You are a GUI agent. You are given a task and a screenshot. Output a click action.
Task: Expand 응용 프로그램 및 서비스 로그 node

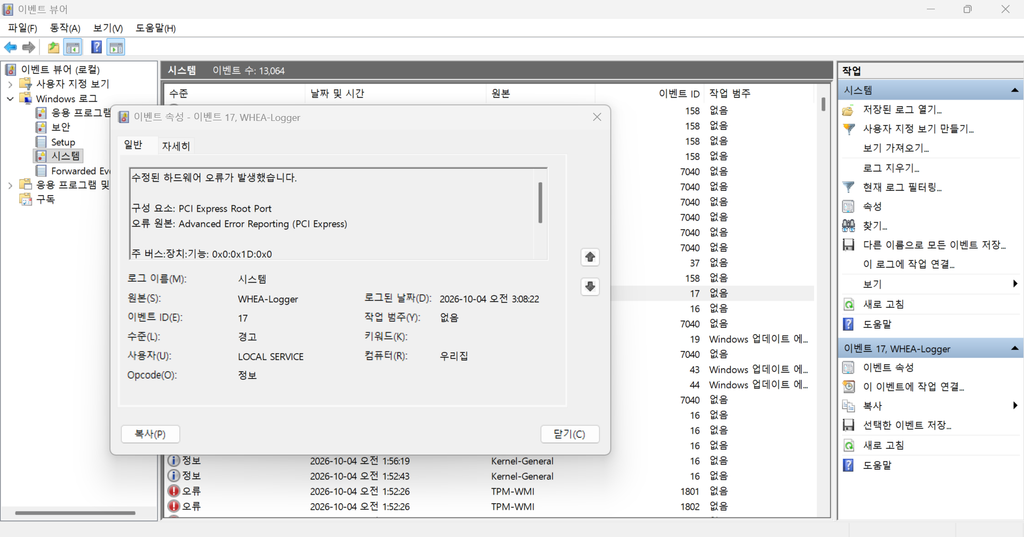pyautogui.click(x=10, y=186)
